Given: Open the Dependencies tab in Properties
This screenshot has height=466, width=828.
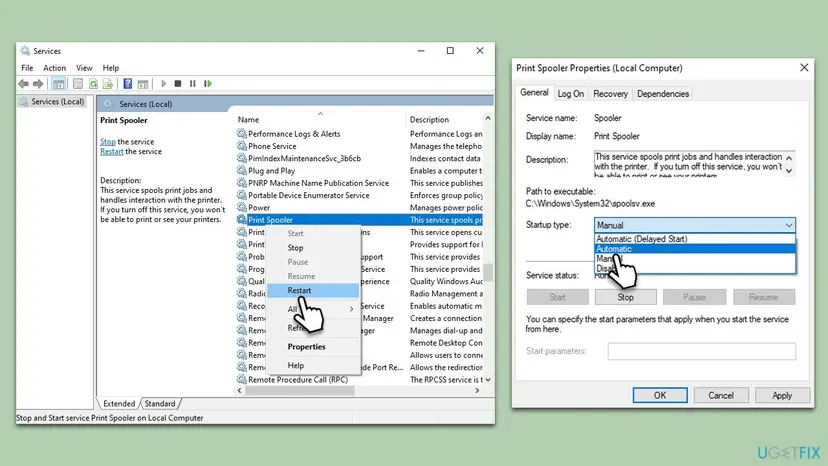Looking at the screenshot, I should pyautogui.click(x=663, y=94).
